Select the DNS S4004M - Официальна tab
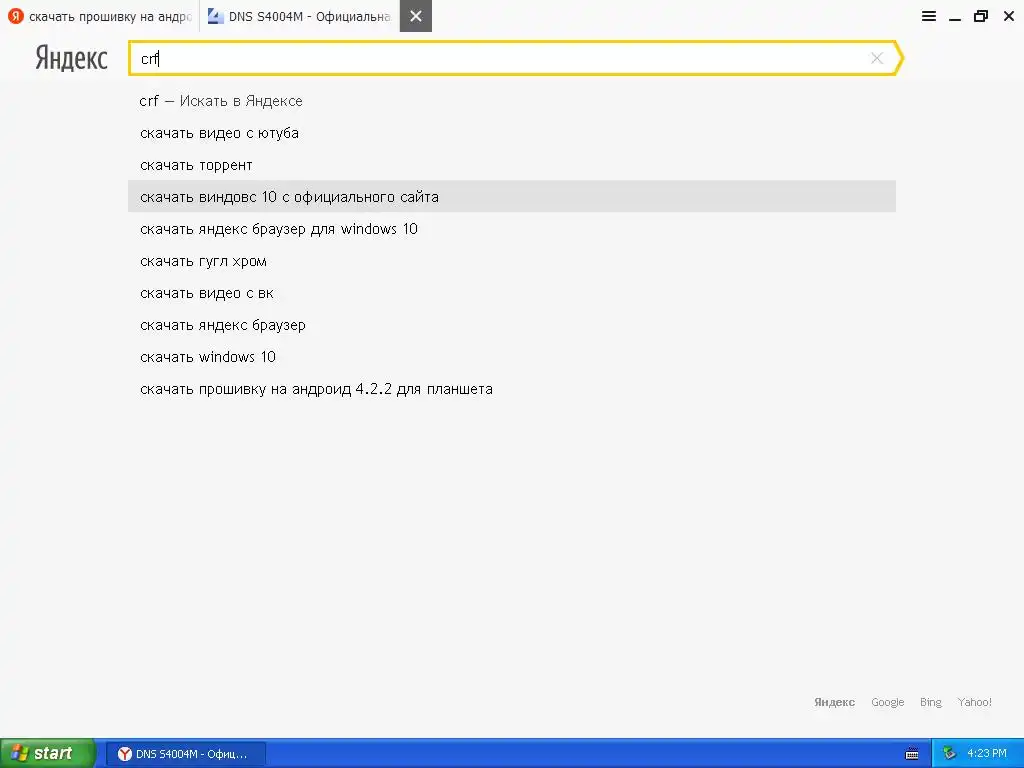 pos(300,16)
